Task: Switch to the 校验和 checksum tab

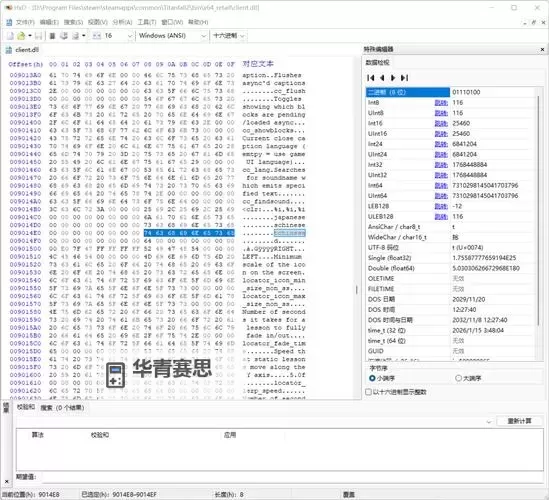Action: point(26,407)
